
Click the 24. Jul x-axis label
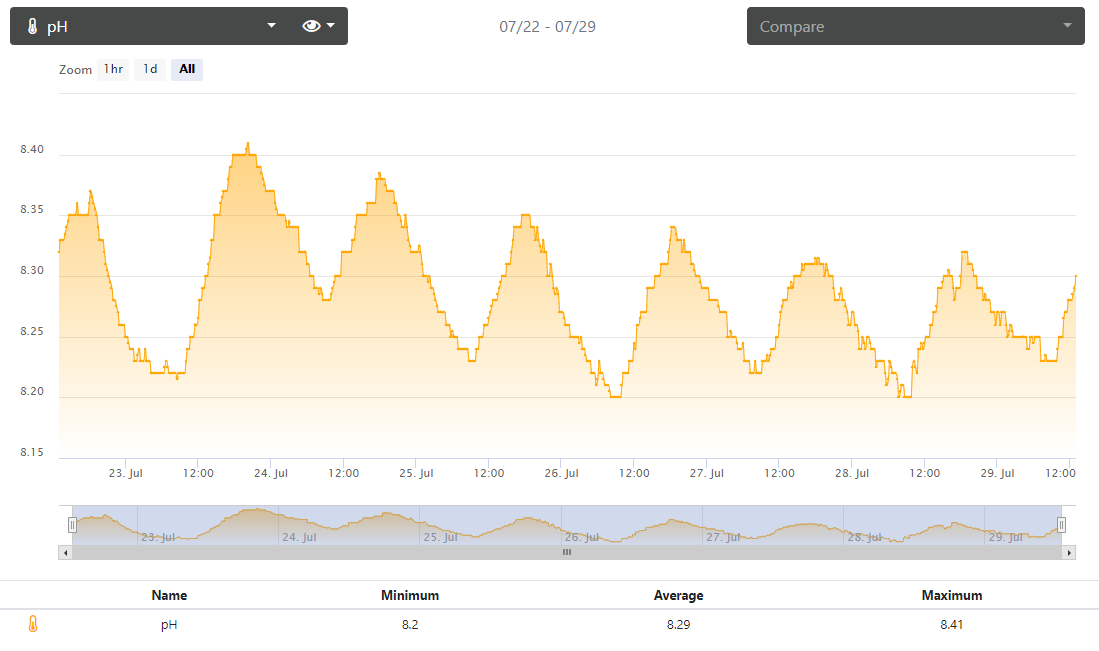[271, 474]
